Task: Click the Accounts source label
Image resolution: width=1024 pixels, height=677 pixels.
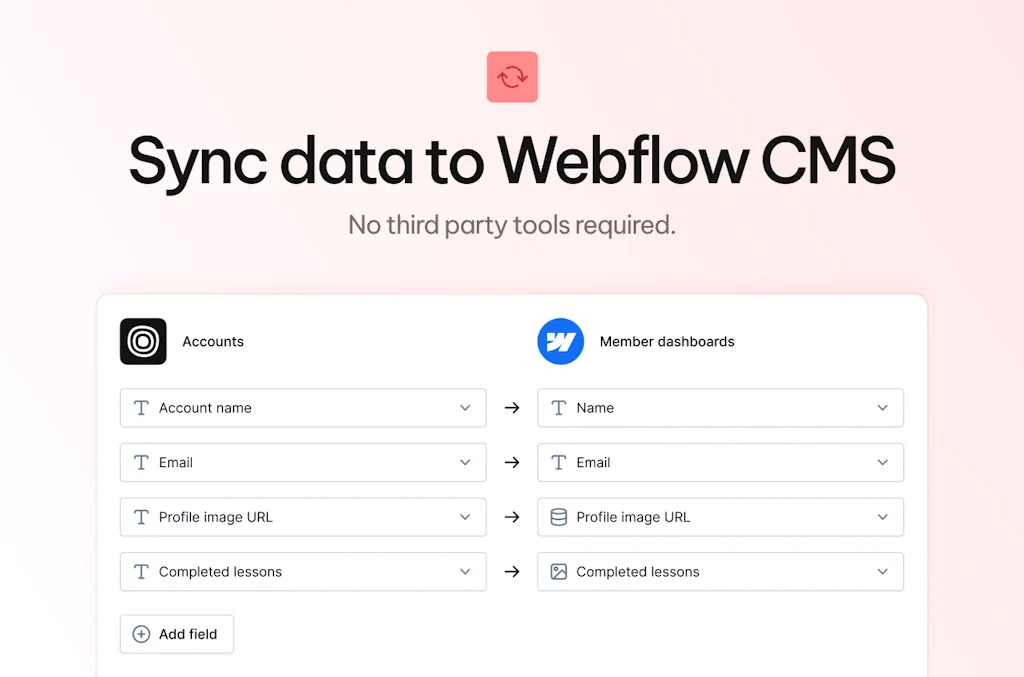Action: [x=213, y=341]
